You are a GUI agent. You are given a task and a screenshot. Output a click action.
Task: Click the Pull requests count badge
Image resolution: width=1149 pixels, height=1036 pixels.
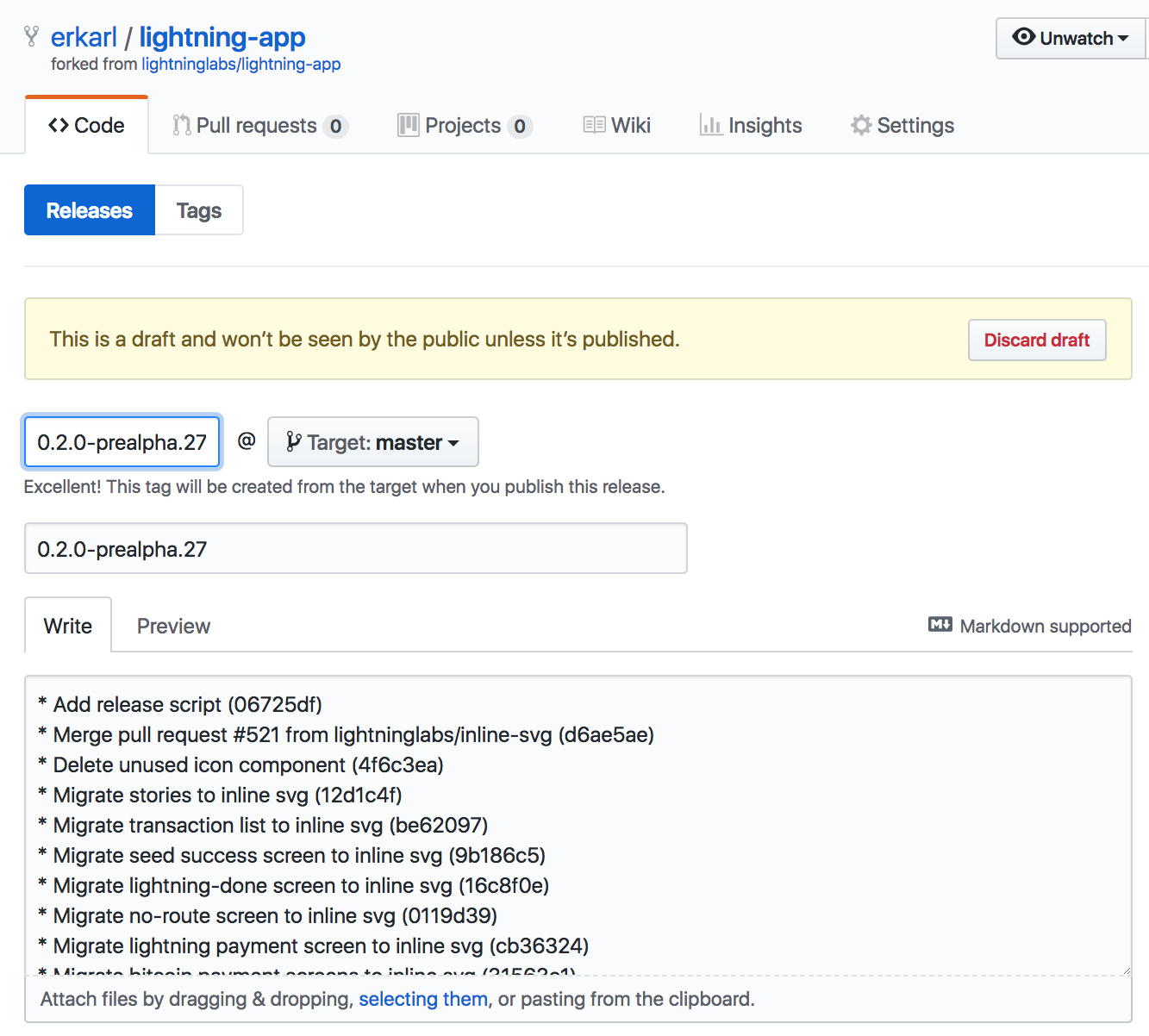[335, 127]
